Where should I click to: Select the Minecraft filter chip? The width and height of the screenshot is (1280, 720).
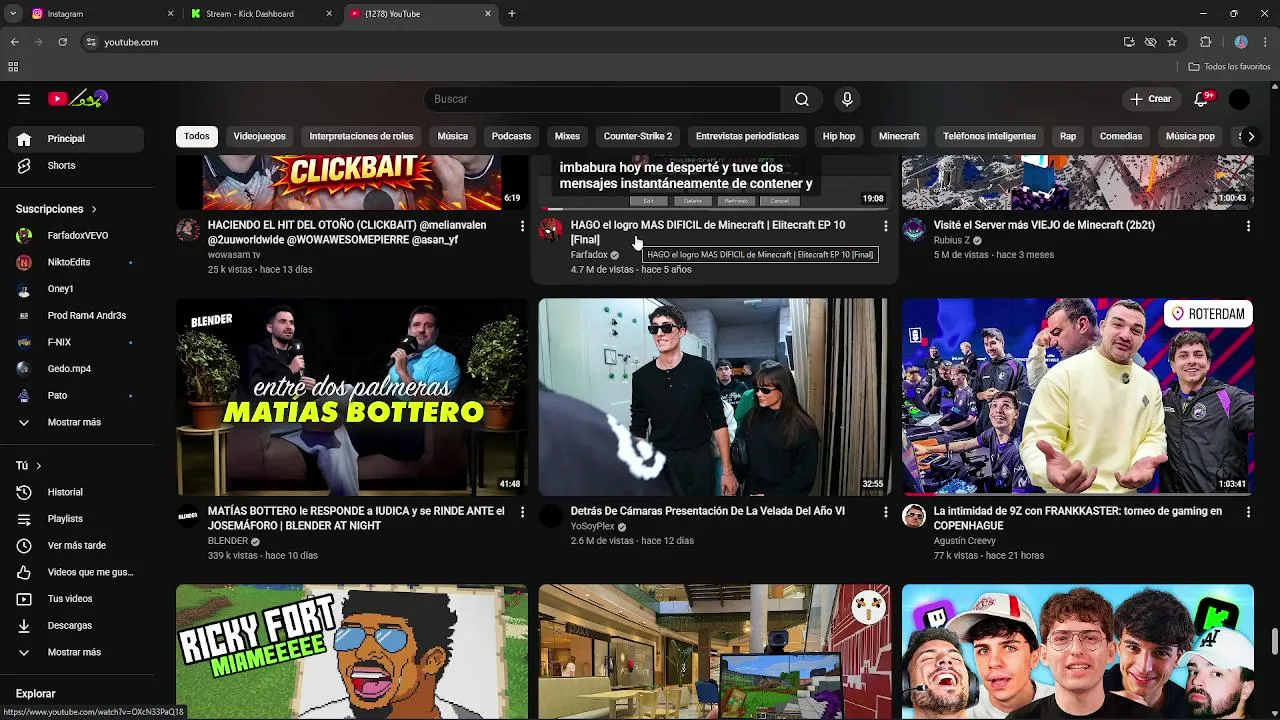(899, 136)
